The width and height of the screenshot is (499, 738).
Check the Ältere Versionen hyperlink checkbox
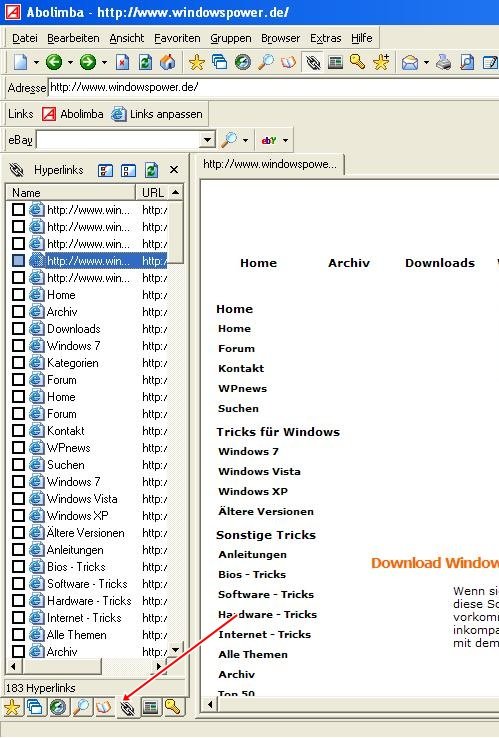tap(18, 533)
